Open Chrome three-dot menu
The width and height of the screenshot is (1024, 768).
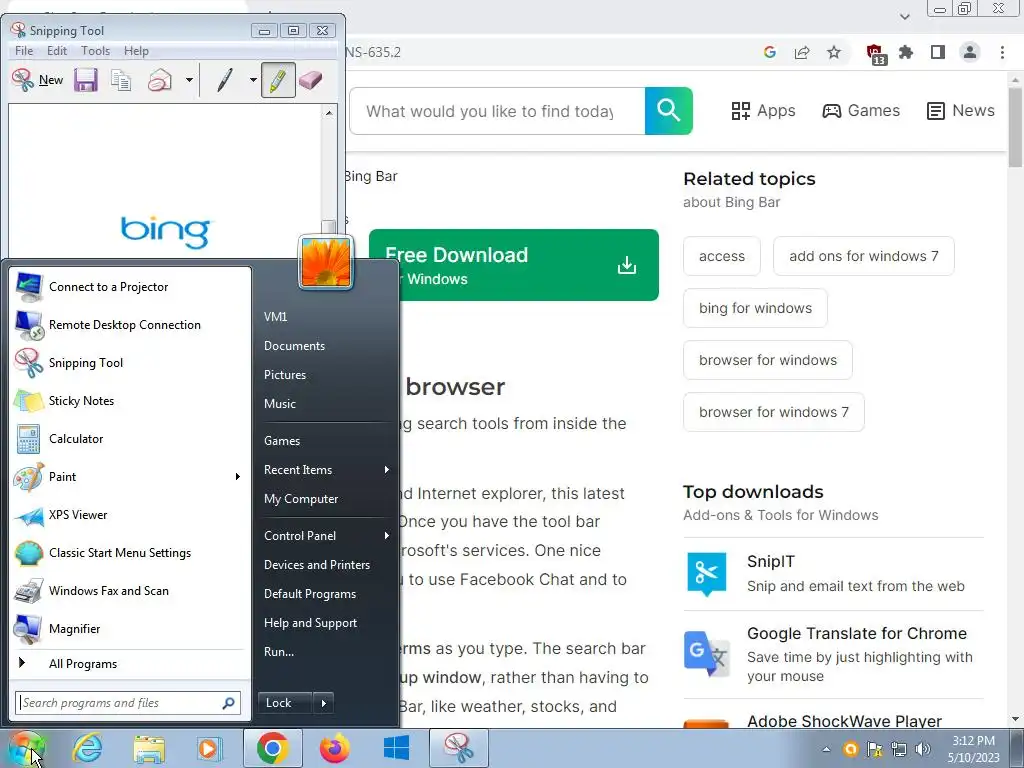point(1002,52)
